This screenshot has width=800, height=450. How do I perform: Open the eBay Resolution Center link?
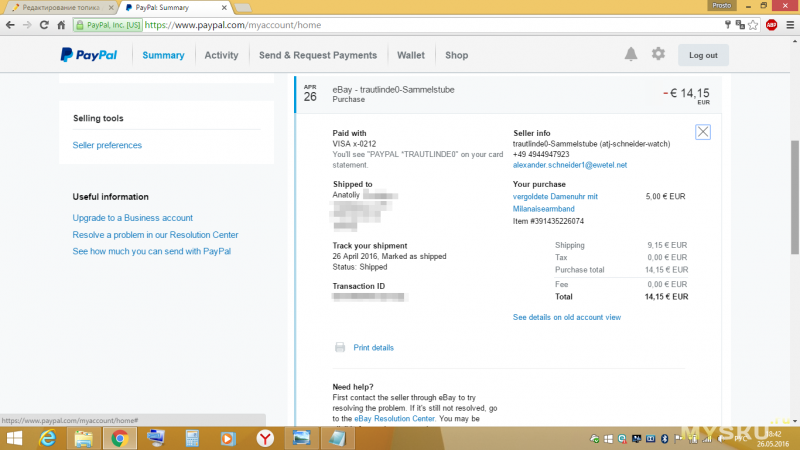(x=394, y=418)
